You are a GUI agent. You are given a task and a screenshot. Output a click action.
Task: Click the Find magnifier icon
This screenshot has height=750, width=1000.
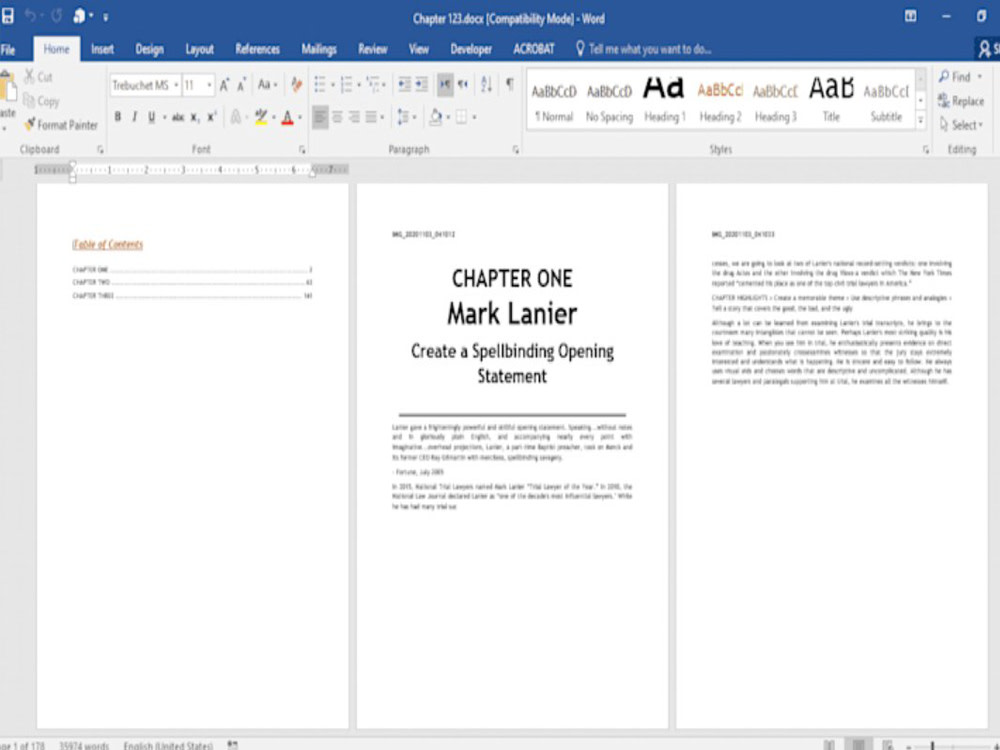[944, 77]
